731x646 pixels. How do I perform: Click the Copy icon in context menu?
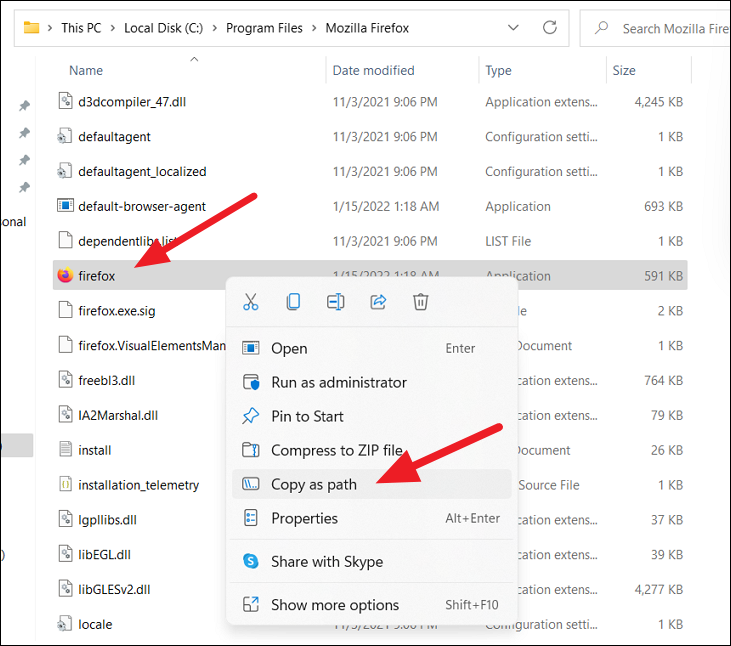click(293, 302)
